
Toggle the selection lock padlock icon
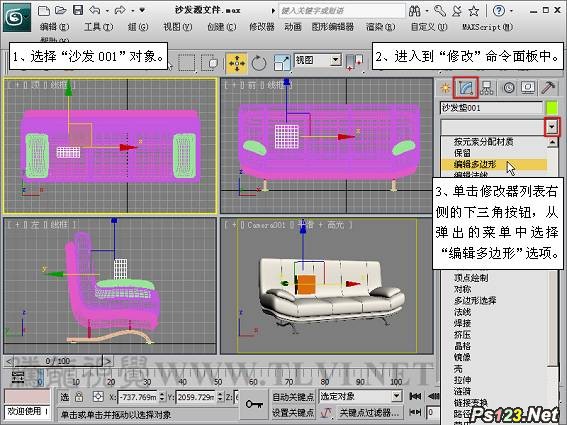point(79,397)
